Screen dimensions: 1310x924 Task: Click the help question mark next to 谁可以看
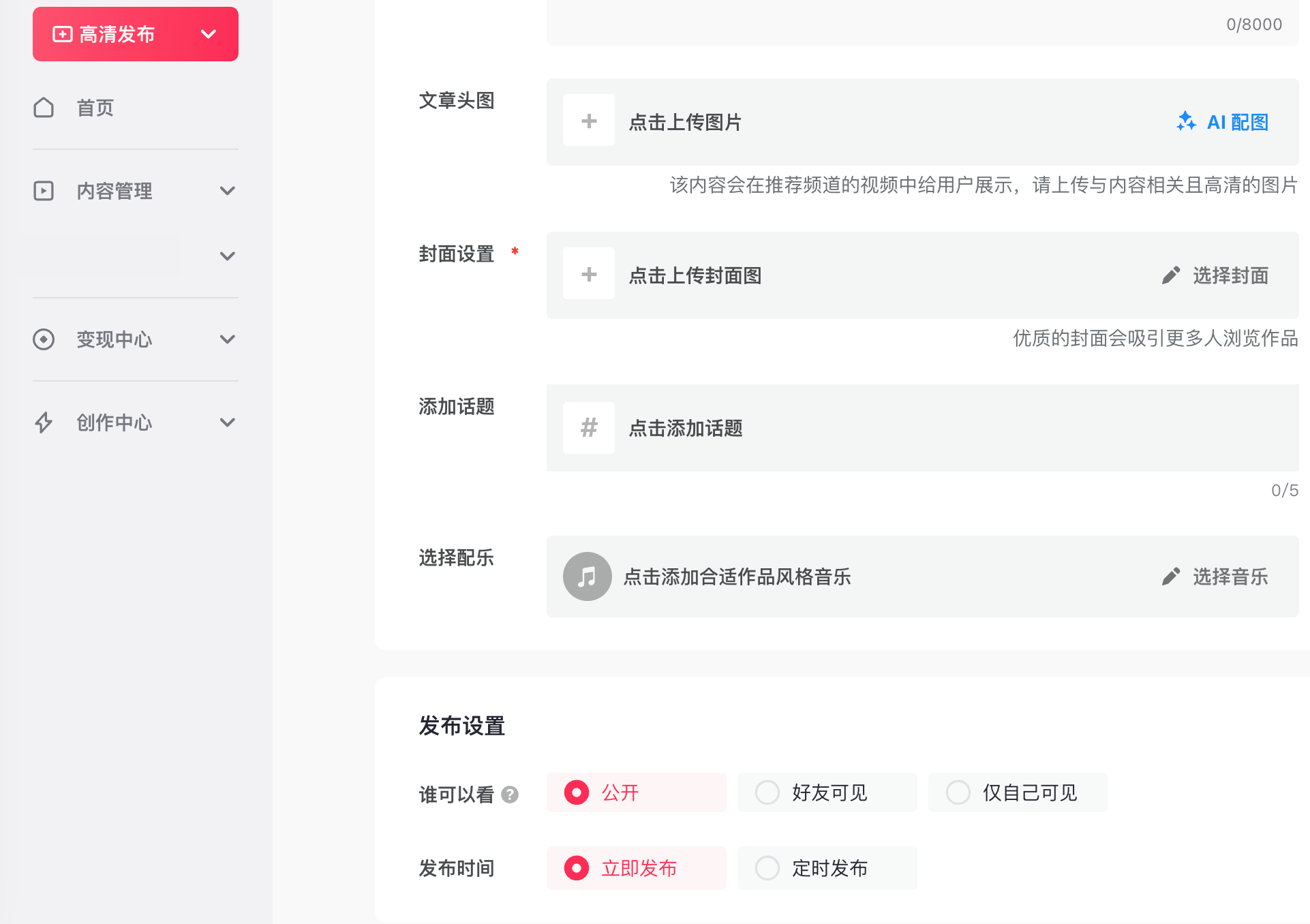[510, 795]
